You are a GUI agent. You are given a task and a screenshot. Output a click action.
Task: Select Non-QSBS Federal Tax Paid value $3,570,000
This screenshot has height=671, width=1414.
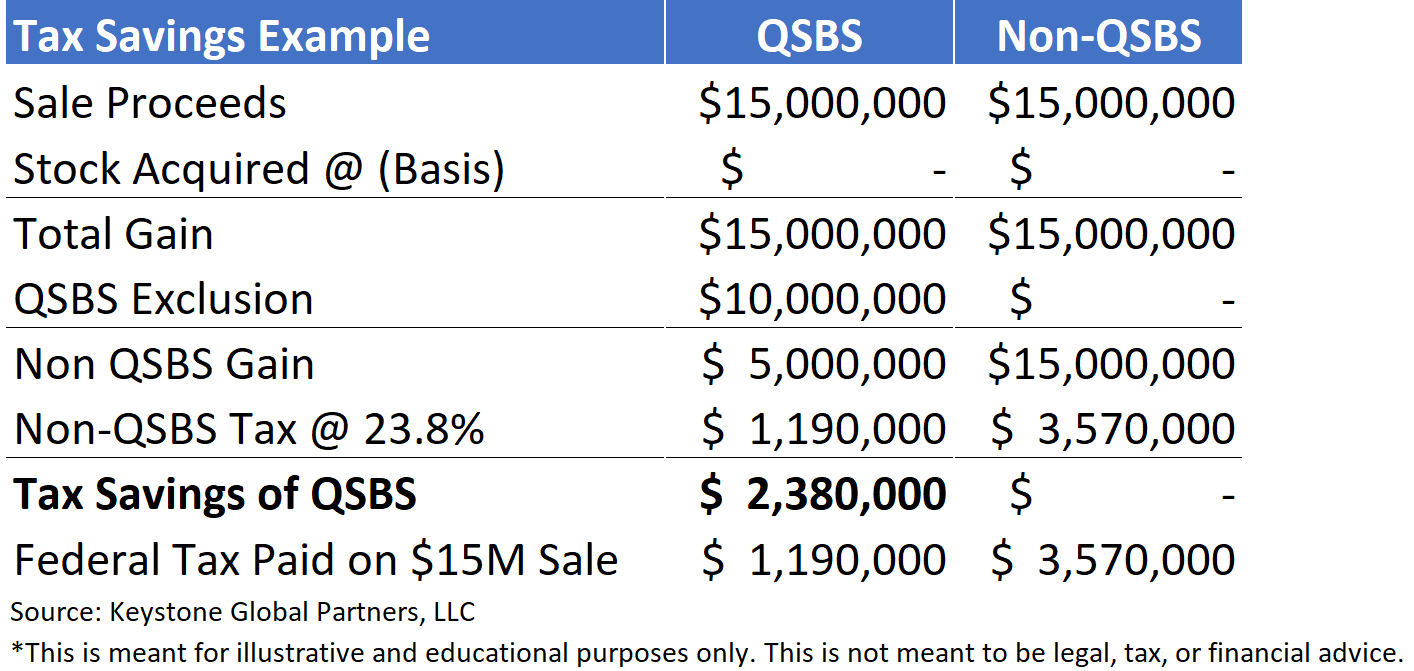click(1111, 560)
